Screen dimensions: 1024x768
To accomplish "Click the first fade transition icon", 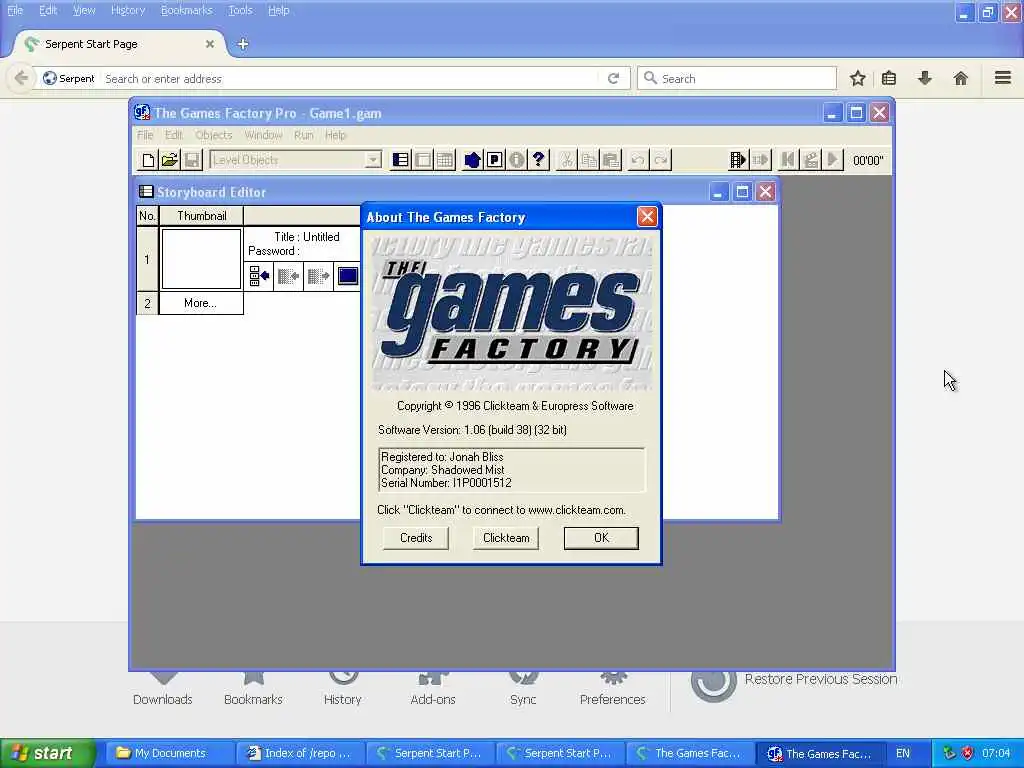I will pos(288,276).
